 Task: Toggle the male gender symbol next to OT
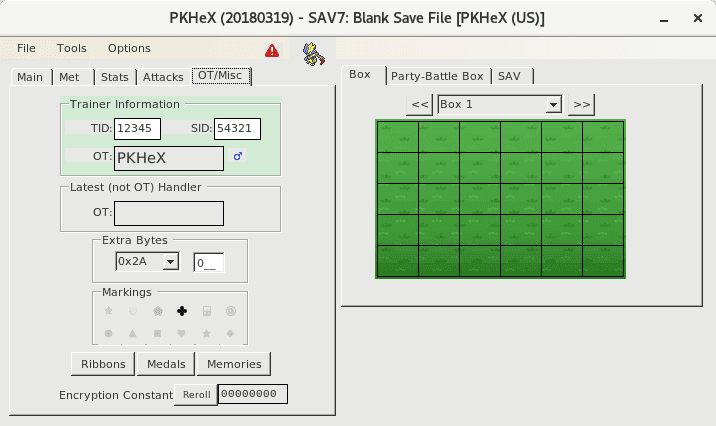tap(237, 156)
